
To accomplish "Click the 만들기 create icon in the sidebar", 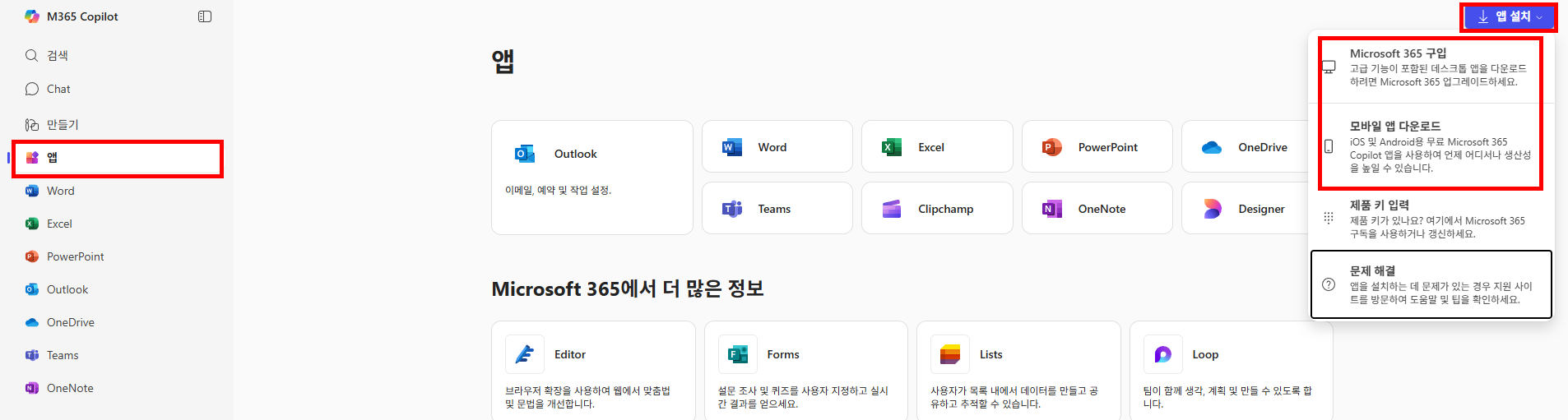I will click(x=32, y=125).
